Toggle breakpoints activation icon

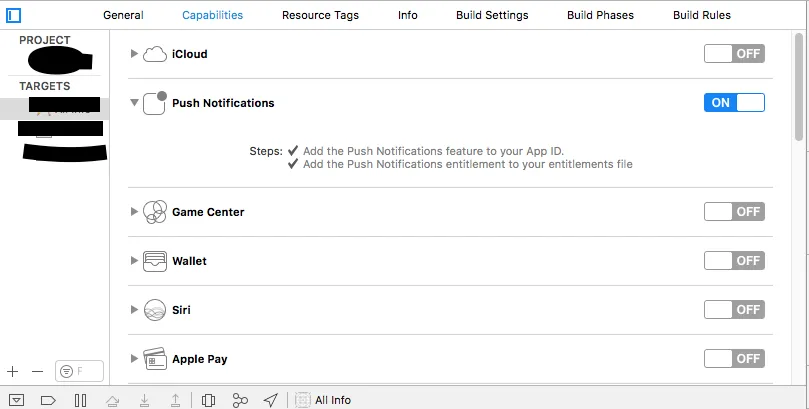pyautogui.click(x=48, y=400)
